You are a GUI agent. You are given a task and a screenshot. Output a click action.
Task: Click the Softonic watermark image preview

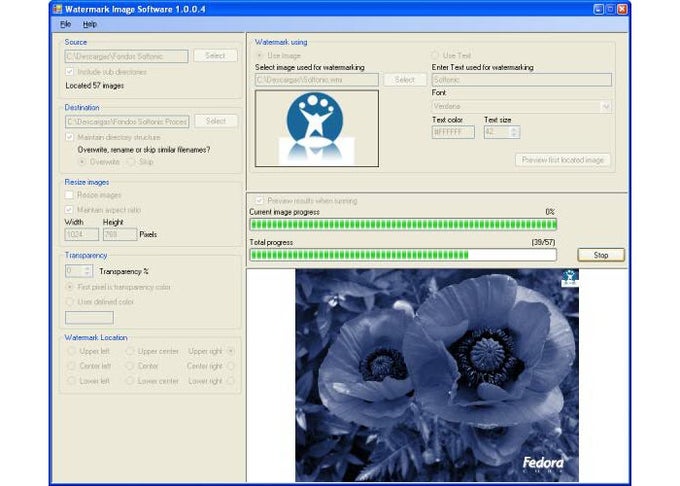point(317,128)
